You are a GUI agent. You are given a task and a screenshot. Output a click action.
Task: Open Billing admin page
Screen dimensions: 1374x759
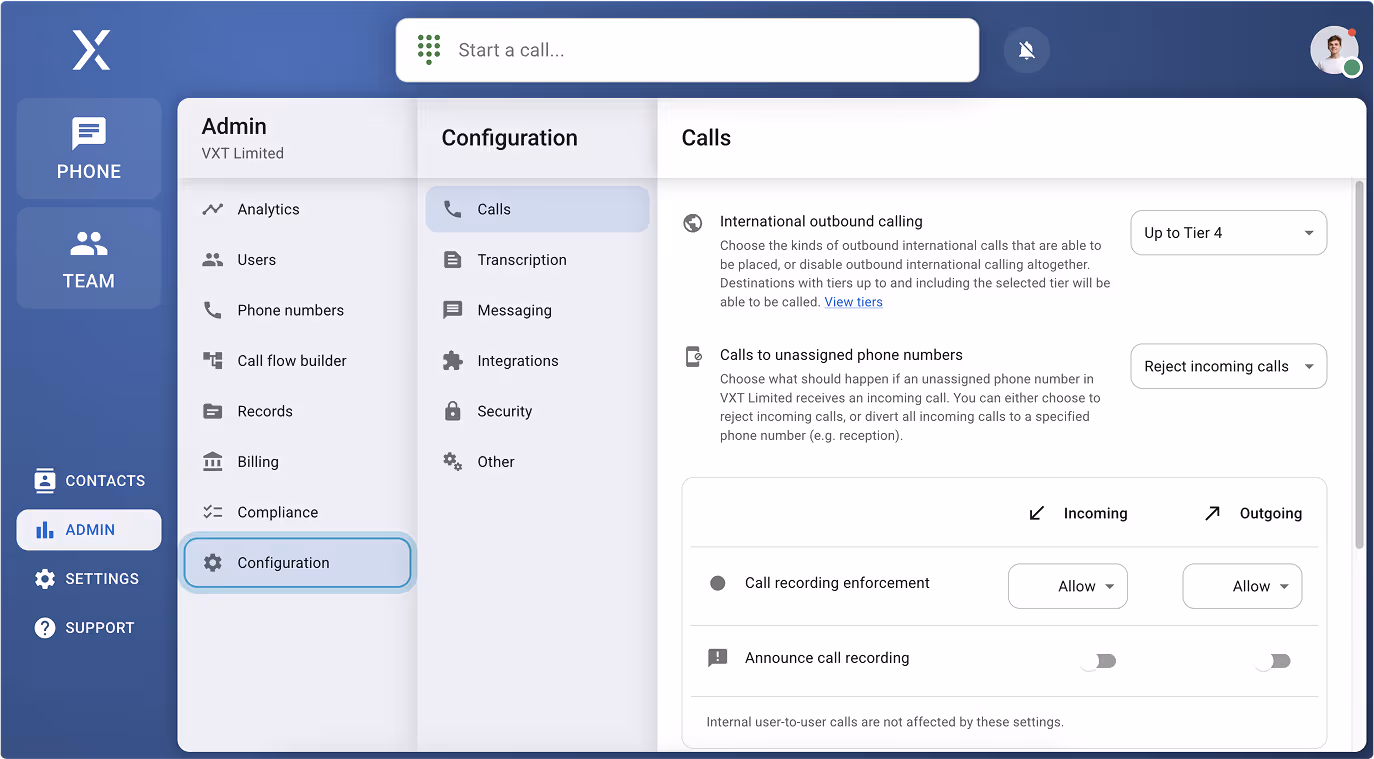tap(297, 462)
